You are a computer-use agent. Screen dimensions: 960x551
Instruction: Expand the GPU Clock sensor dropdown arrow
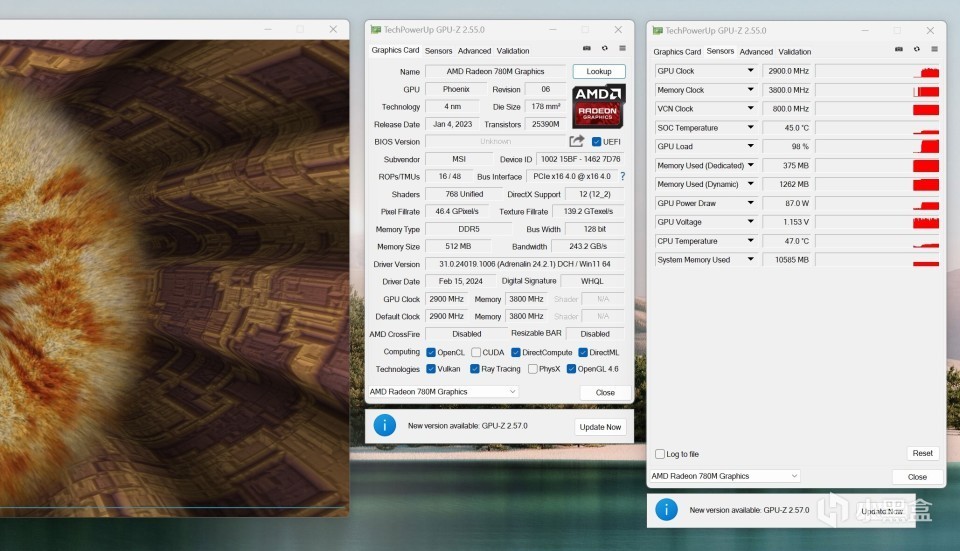[750, 71]
